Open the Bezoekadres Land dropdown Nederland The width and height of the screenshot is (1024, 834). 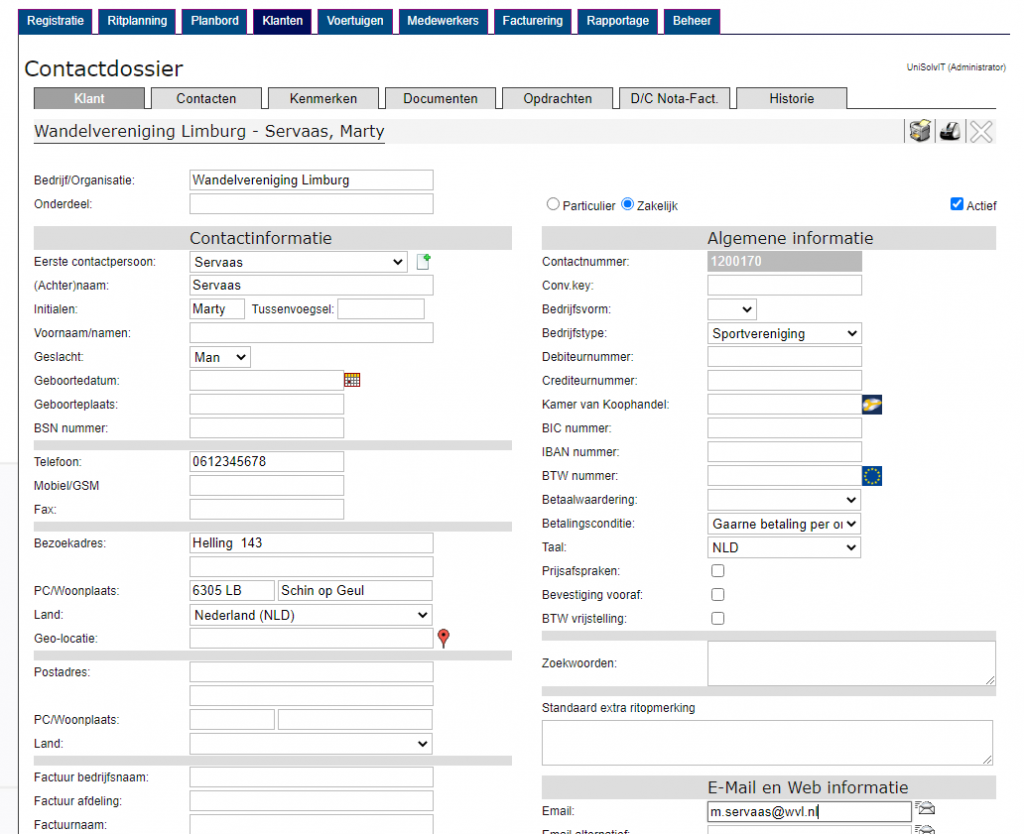[311, 615]
